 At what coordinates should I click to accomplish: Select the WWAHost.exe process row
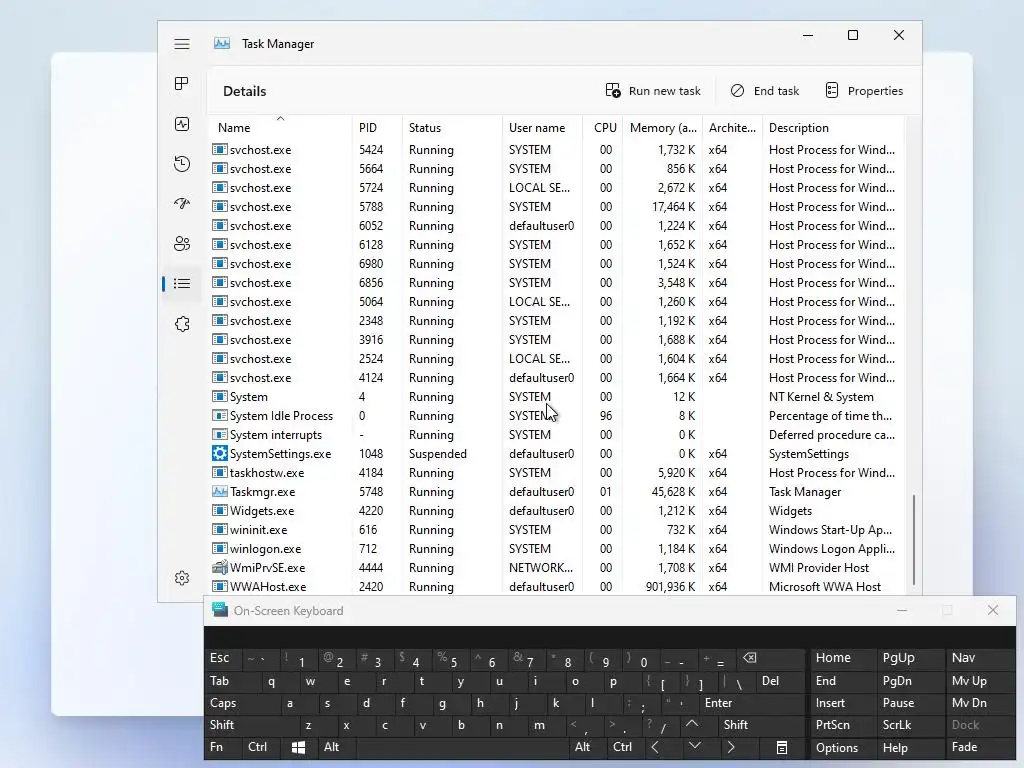point(556,586)
